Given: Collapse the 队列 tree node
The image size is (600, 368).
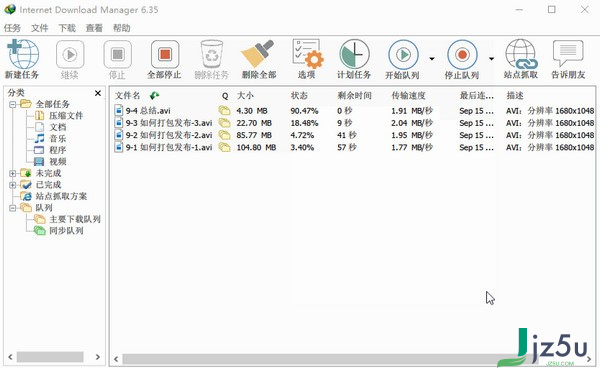Looking at the screenshot, I should click(x=13, y=208).
